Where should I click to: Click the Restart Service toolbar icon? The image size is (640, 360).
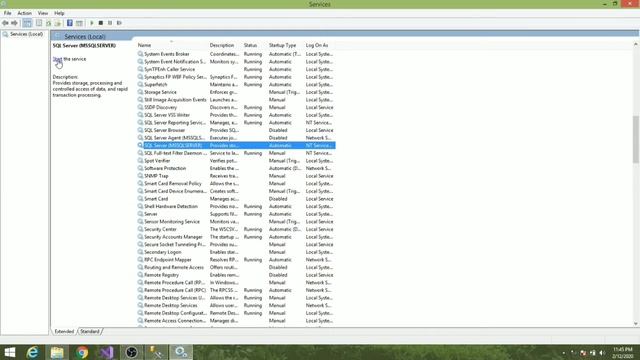[119, 23]
